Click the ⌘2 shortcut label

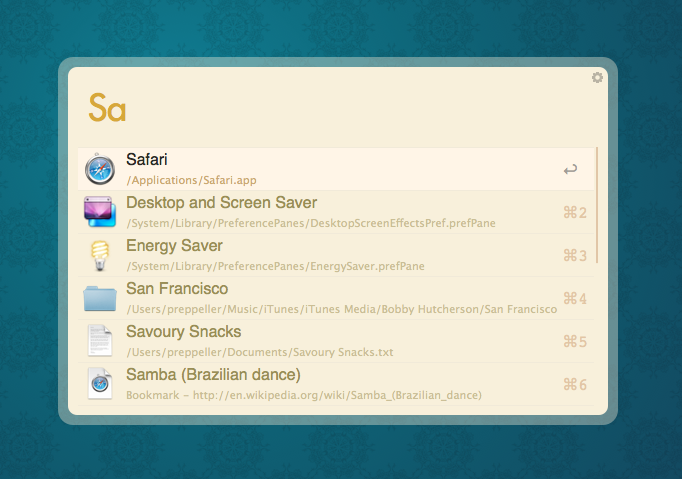(x=575, y=213)
